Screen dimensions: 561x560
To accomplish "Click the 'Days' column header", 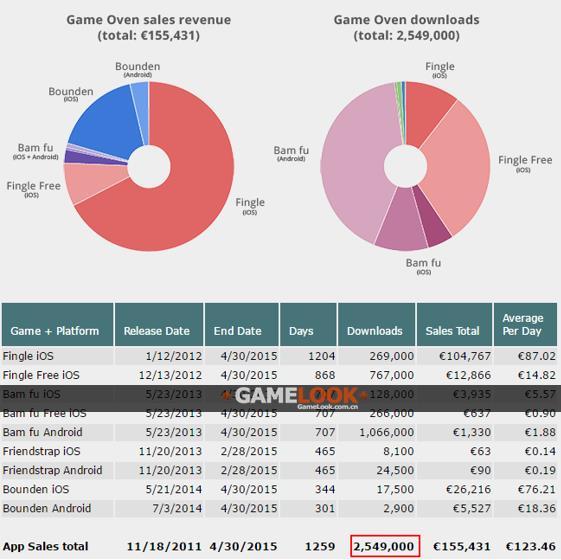I will click(308, 325).
